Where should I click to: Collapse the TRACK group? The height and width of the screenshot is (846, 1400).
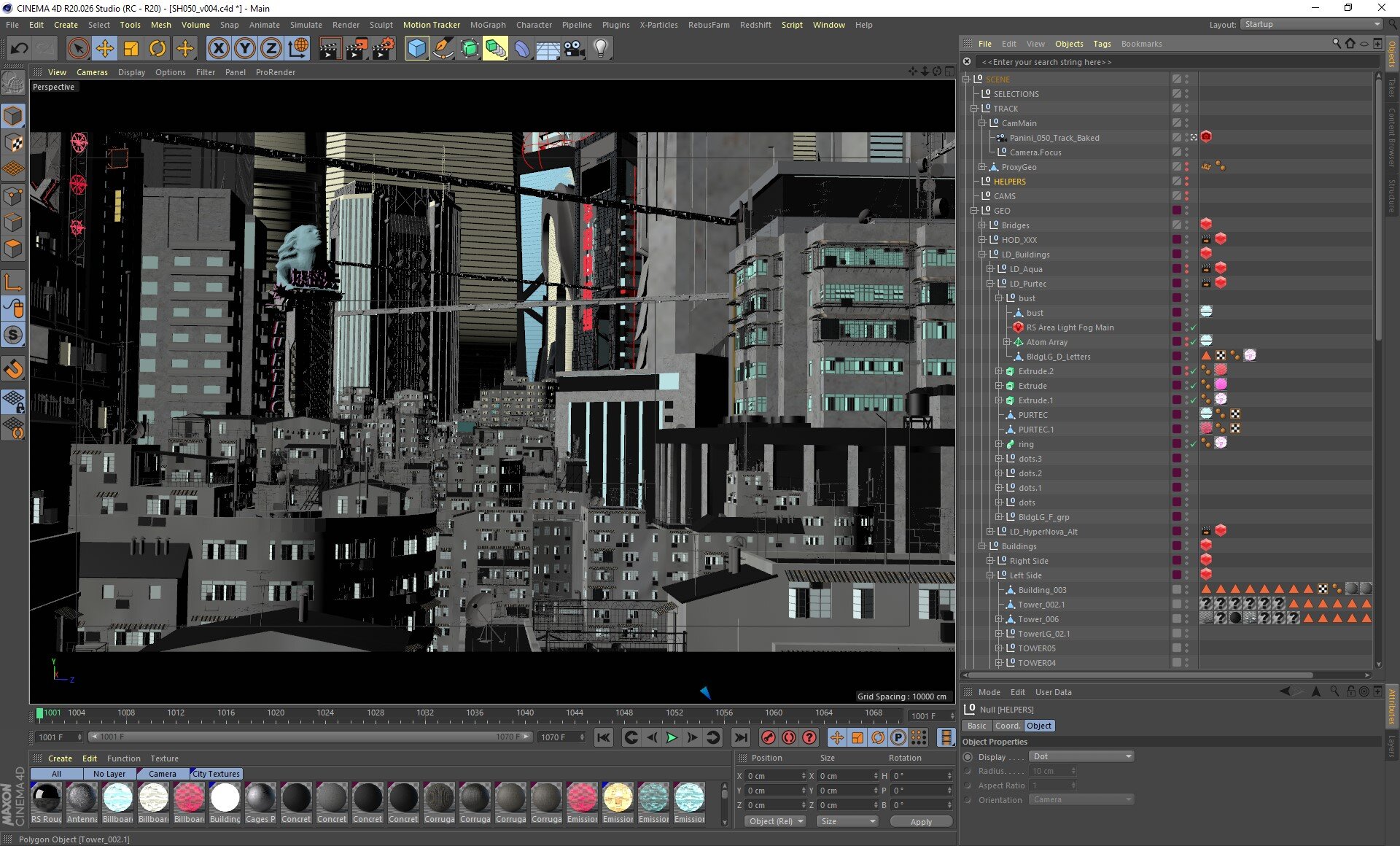pos(974,108)
